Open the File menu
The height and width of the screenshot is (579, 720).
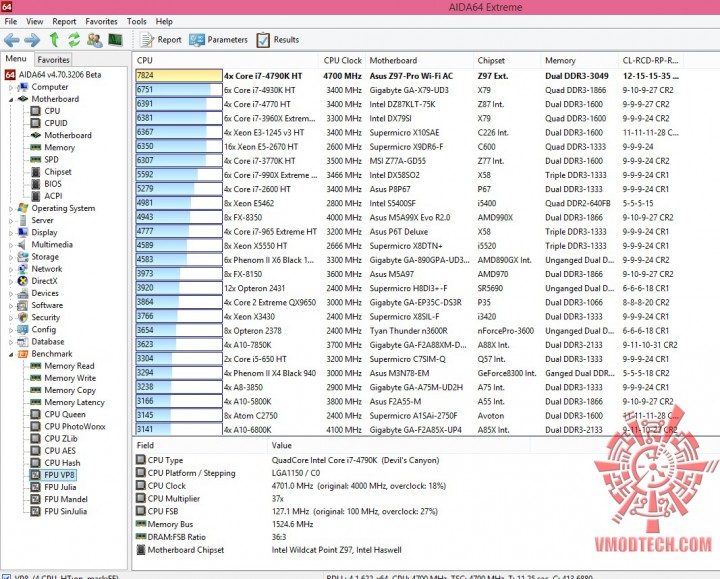[11, 21]
